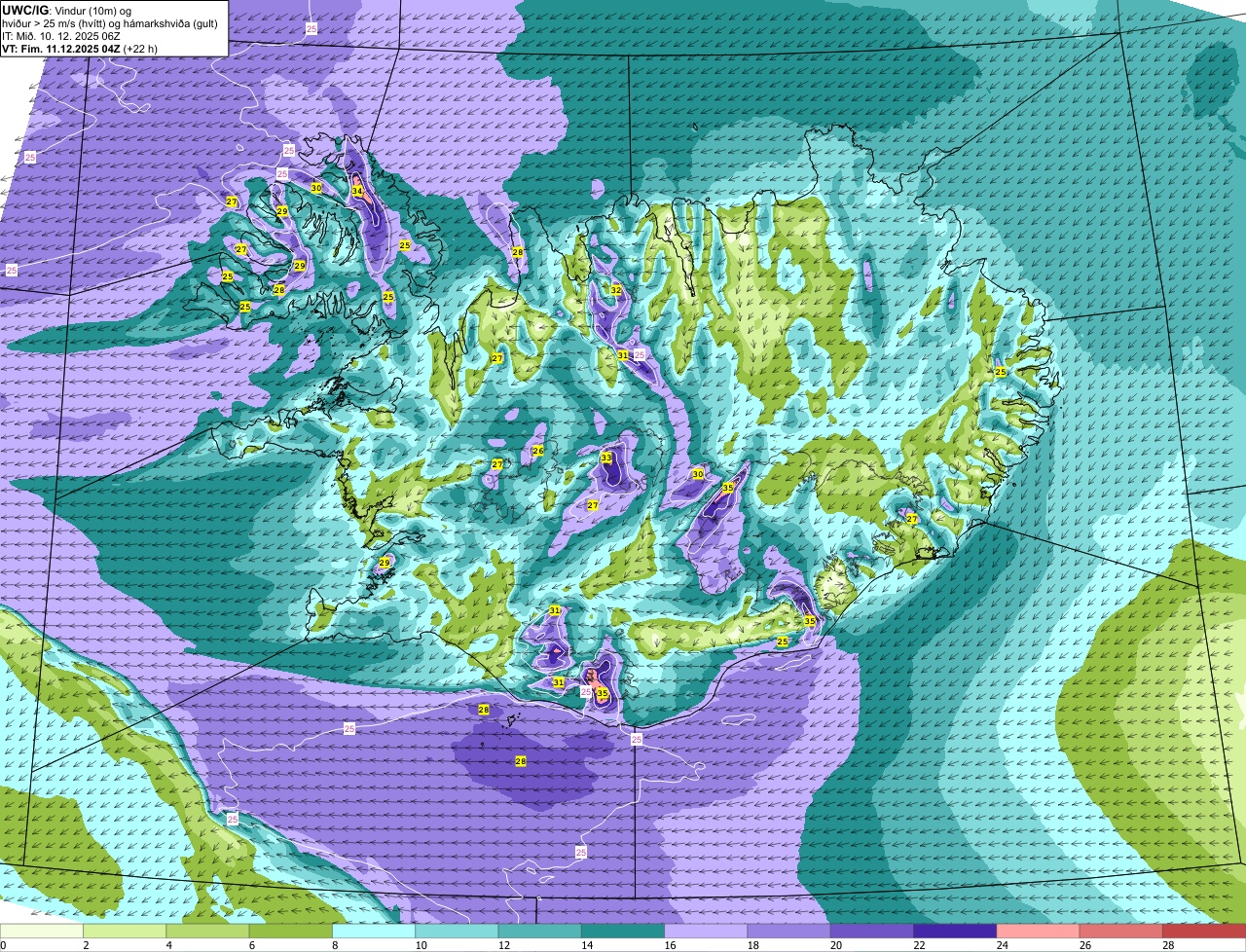This screenshot has height=952, width=1246.
Task: Select the dark teal swatch for 14–16 m/s
Action: (x=623, y=931)
